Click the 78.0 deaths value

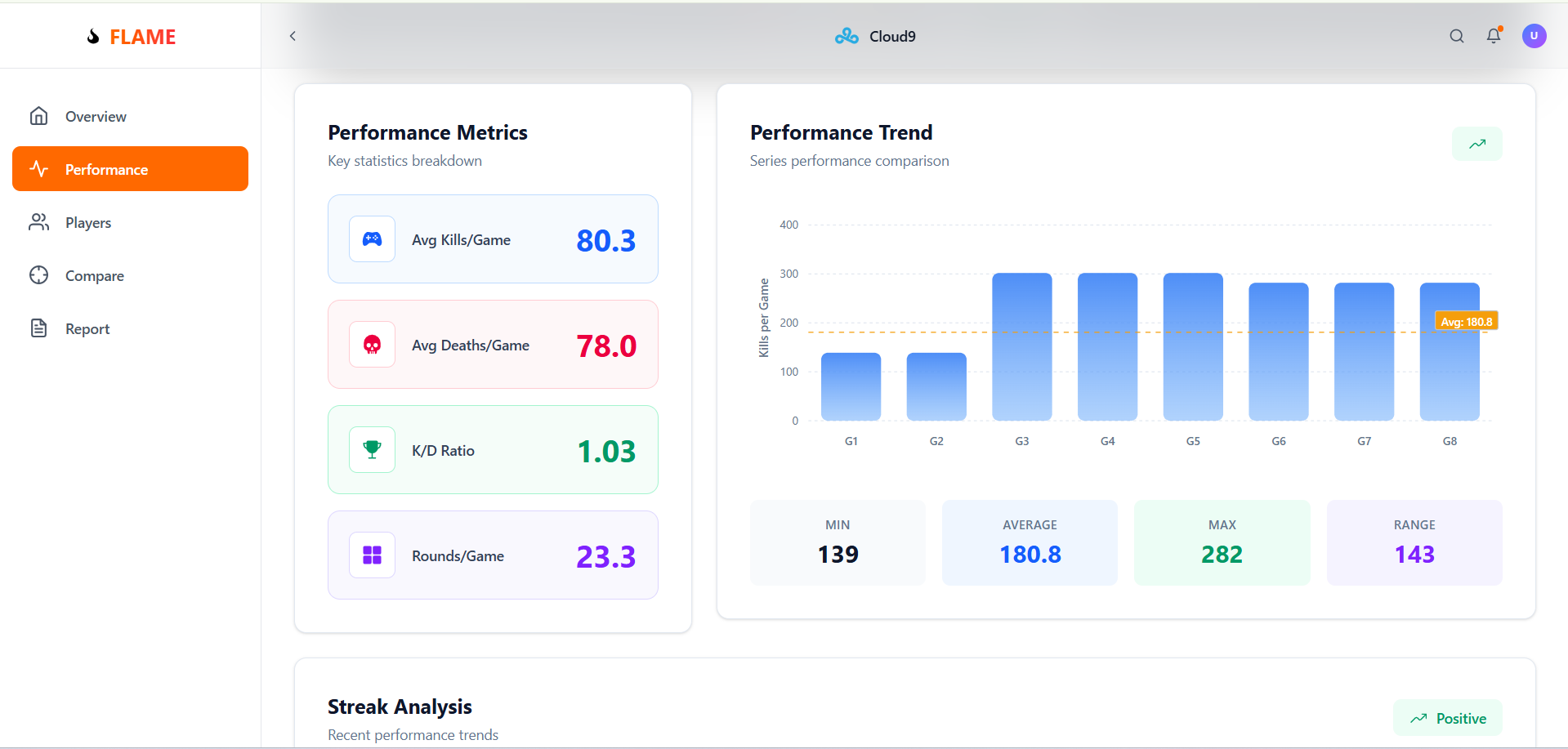pyautogui.click(x=605, y=346)
